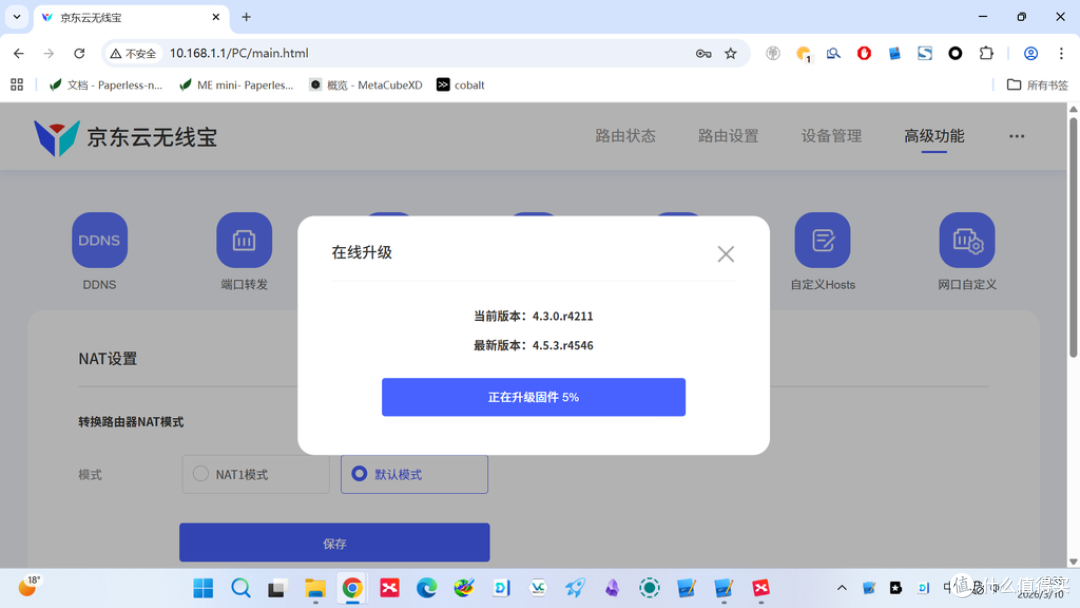Click the 京东云无线宝 logo
Viewport: 1080px width, 608px height.
coord(125,137)
